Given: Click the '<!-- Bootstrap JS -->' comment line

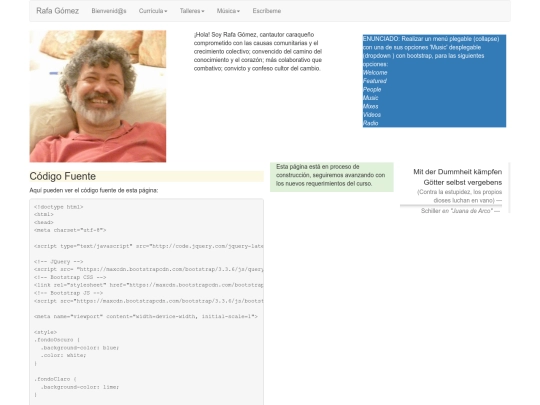Looking at the screenshot, I should click(x=69, y=293).
